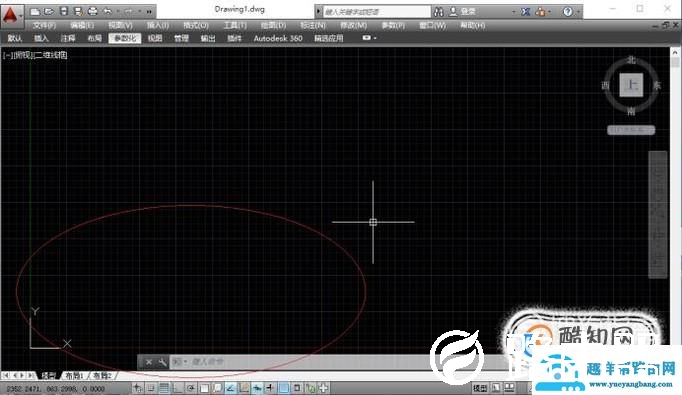Open the 修改(M) menu
682x395 pixels.
coord(354,25)
